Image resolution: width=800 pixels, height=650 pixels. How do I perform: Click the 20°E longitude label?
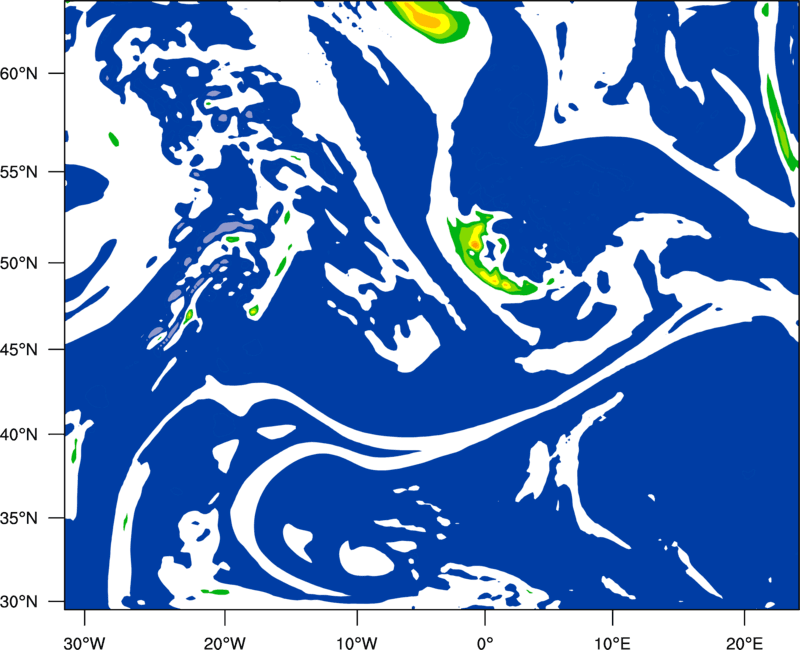pyautogui.click(x=744, y=643)
